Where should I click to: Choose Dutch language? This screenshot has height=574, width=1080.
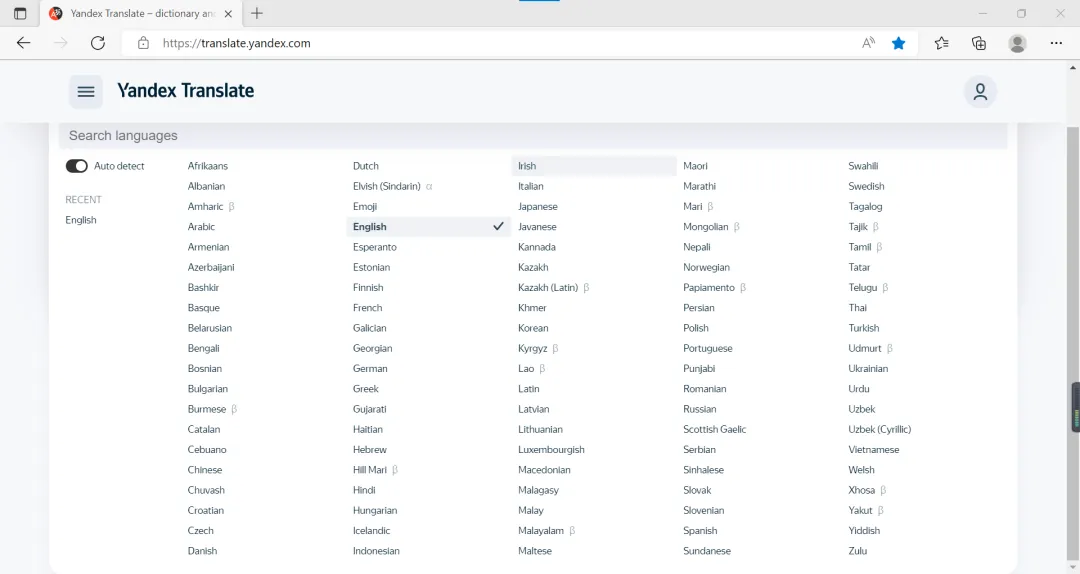pyautogui.click(x=366, y=166)
